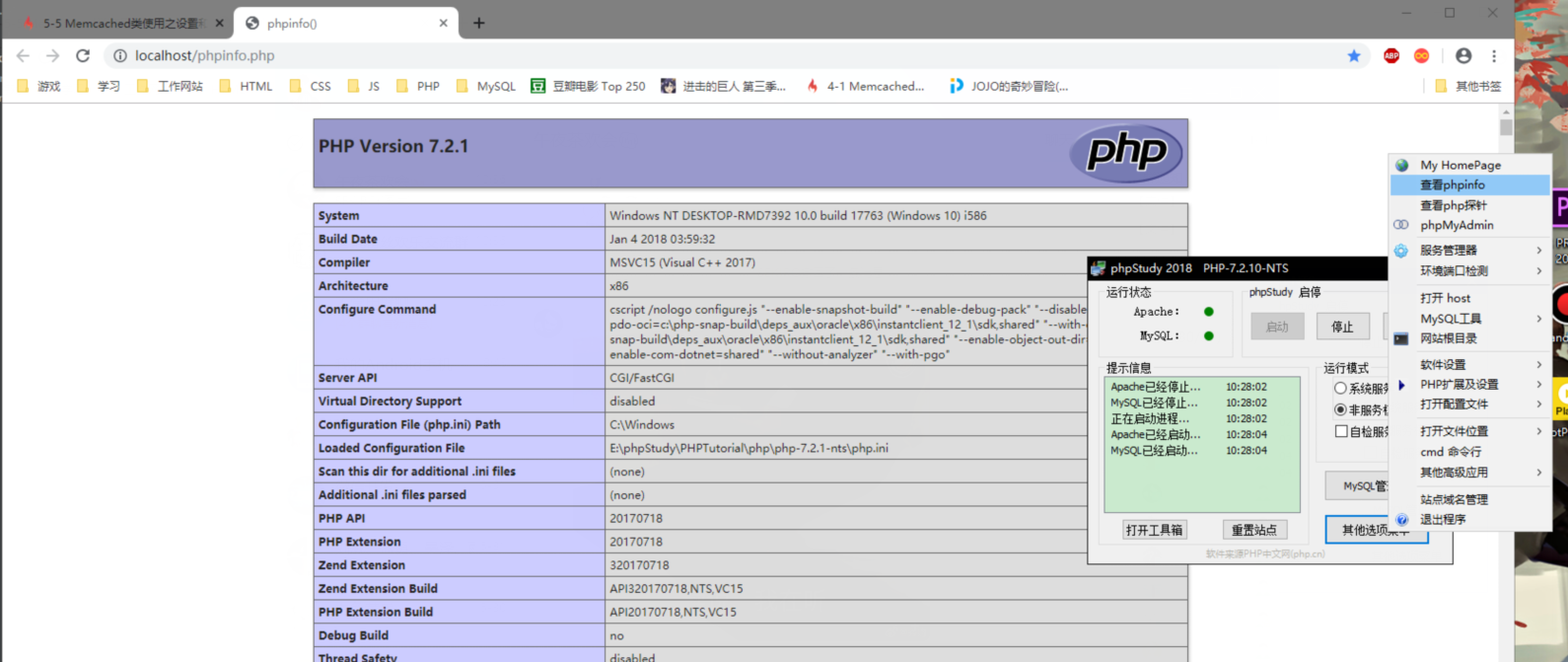Open the CSS bookmark folder
The height and width of the screenshot is (662, 1568).
pos(310,87)
